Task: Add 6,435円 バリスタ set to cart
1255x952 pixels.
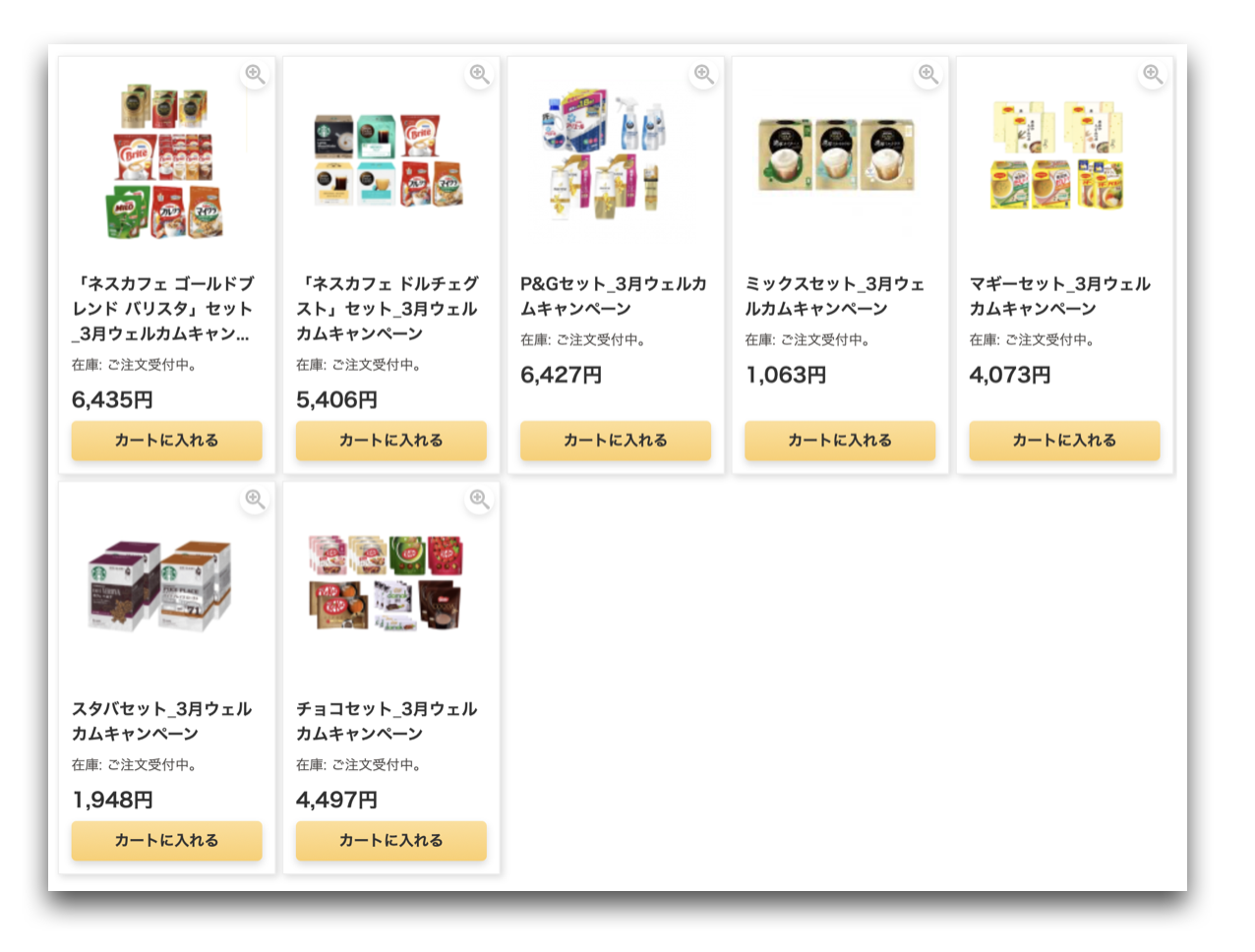Action: click(x=167, y=441)
